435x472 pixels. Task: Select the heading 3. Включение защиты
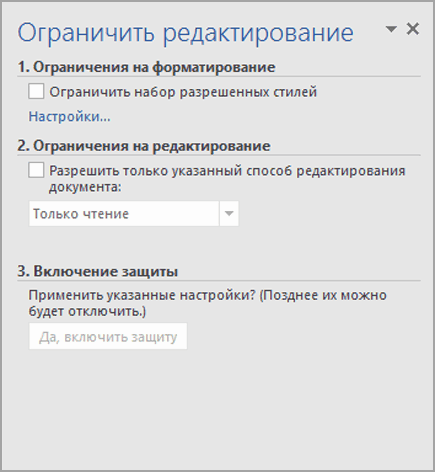97,271
